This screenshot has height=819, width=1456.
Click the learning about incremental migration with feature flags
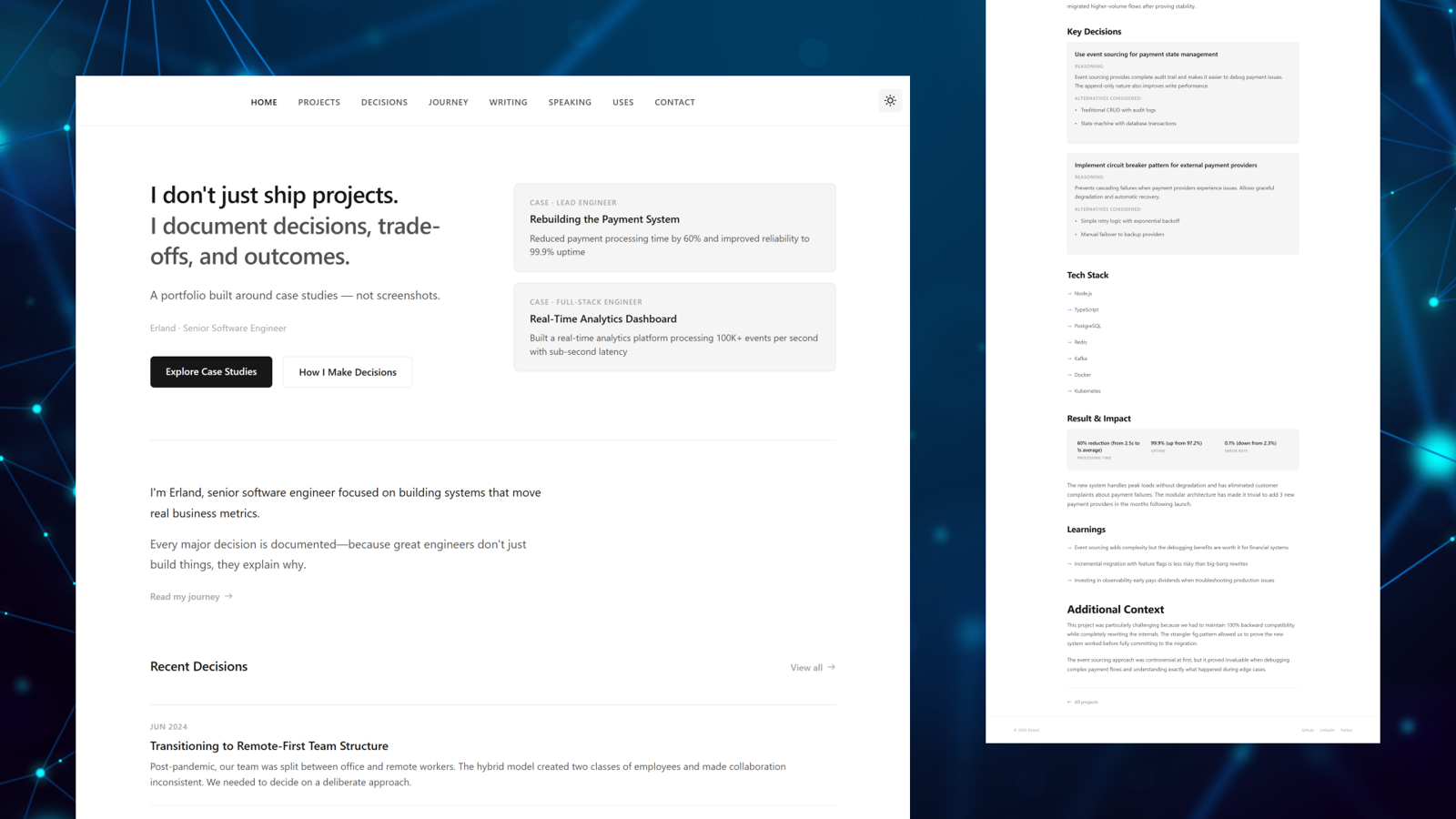click(1158, 564)
